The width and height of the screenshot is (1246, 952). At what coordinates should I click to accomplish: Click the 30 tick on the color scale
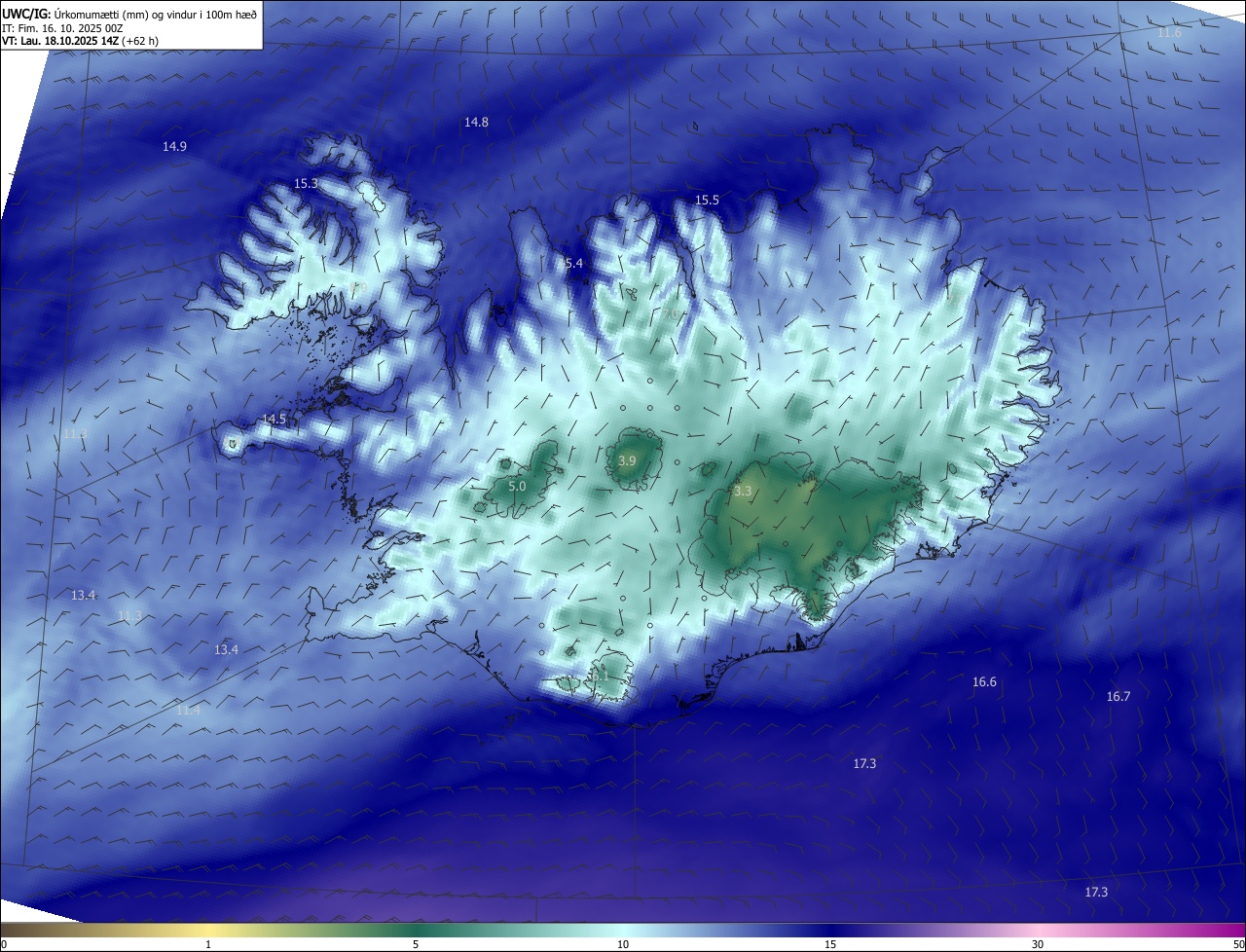(1038, 944)
